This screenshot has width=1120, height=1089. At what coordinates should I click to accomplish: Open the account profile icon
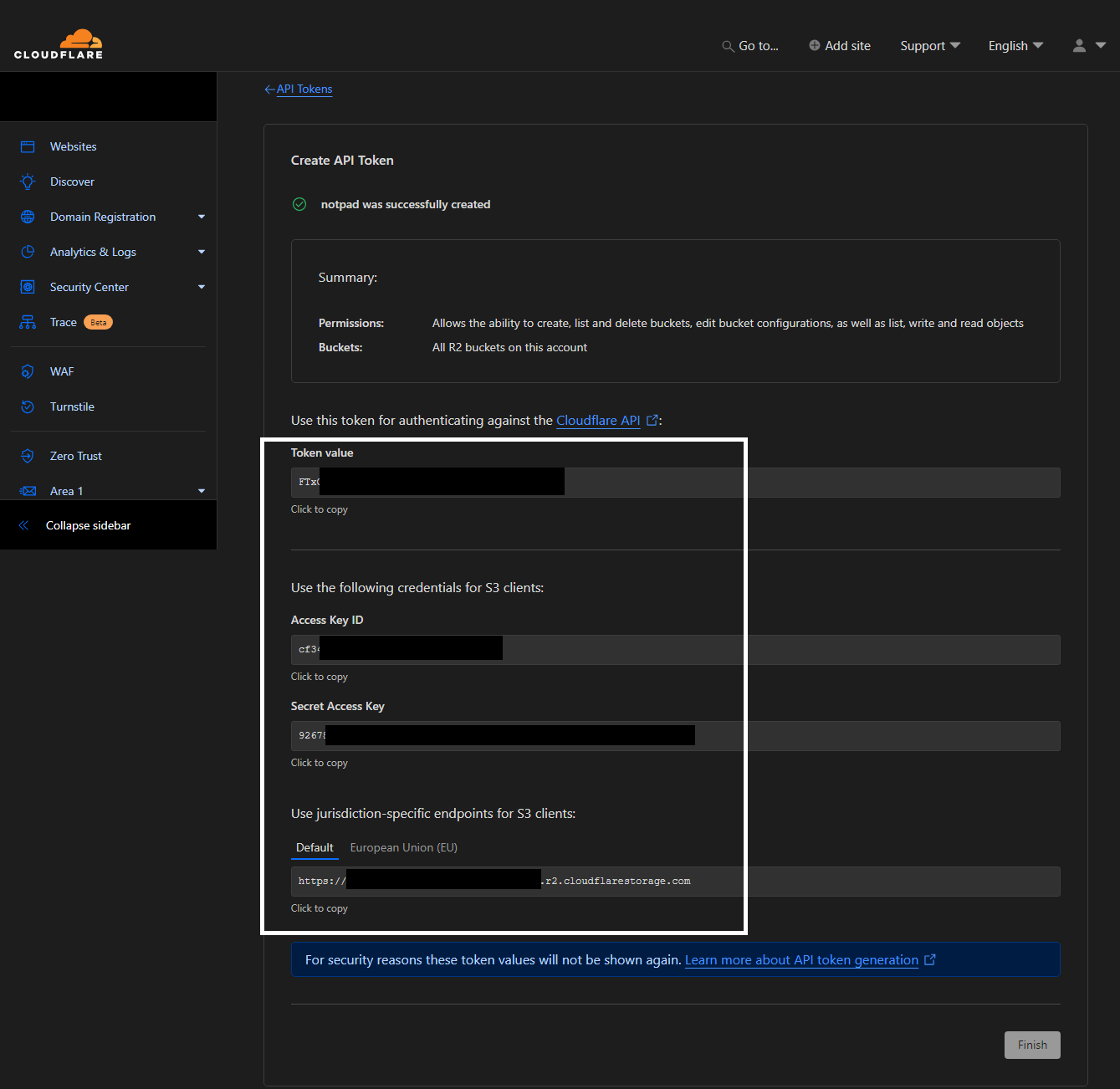pyautogui.click(x=1078, y=46)
